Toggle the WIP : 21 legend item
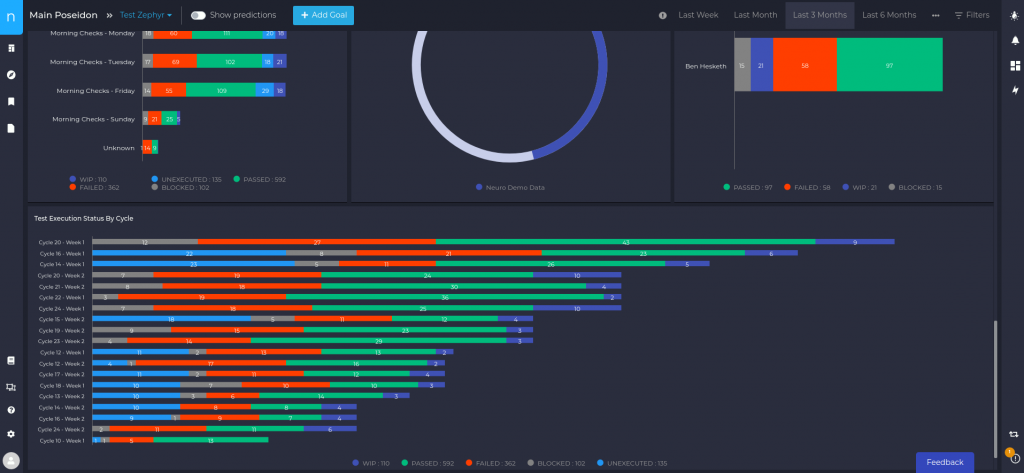 pos(860,188)
